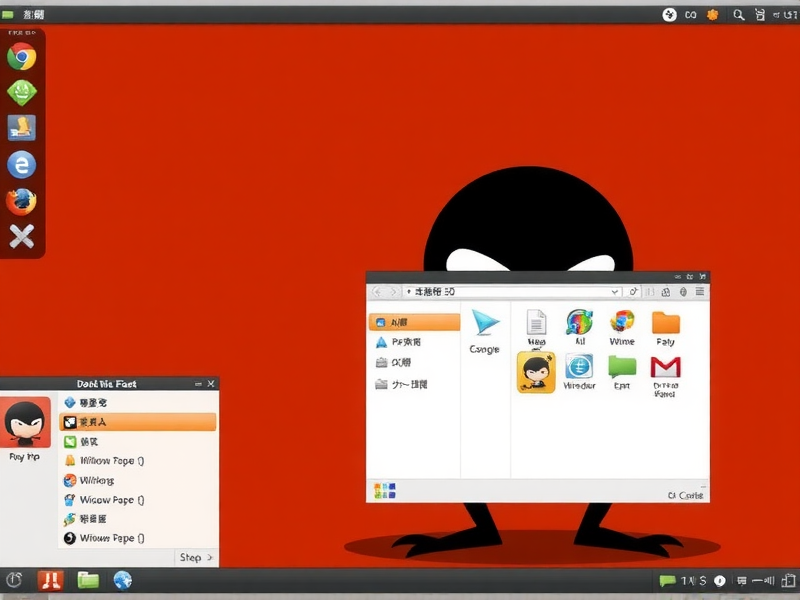800x600 pixels.
Task: Open Chrome from the left dock
Action: (22, 57)
